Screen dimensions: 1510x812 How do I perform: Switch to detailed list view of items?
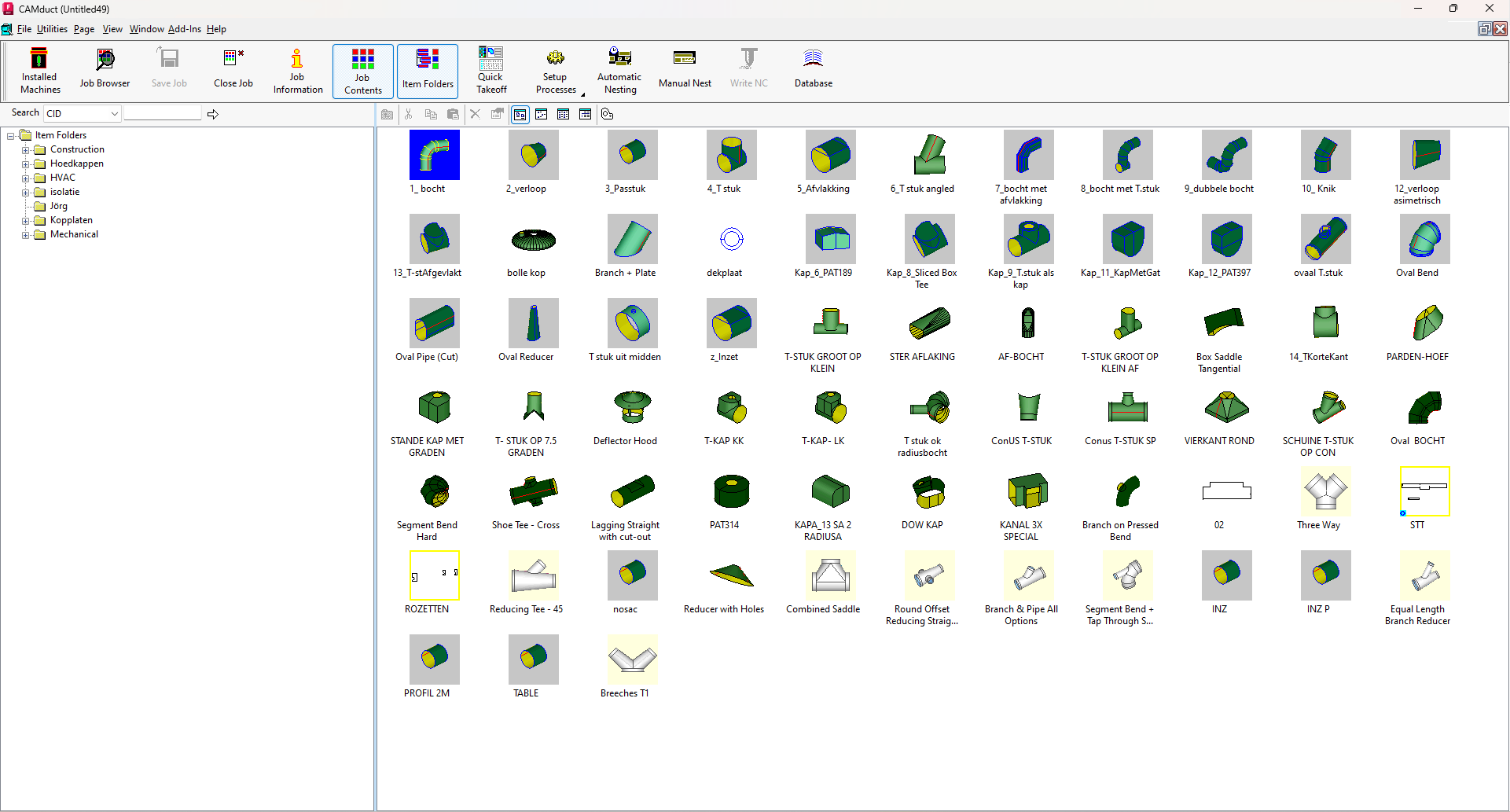pos(585,114)
